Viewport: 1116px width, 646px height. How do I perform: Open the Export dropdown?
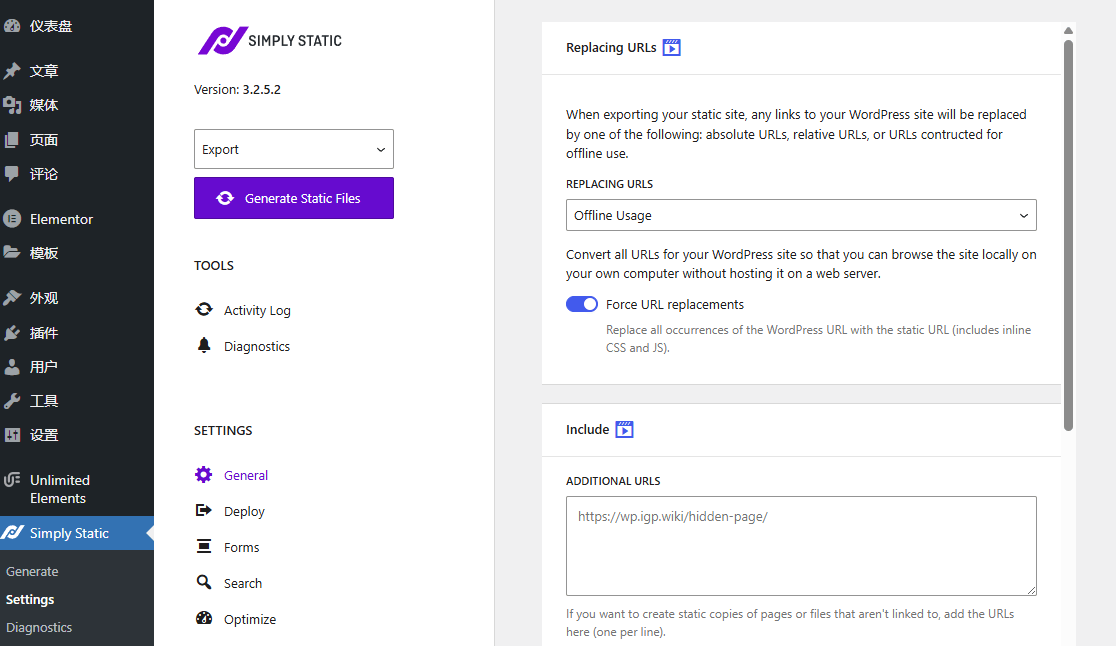pos(293,149)
